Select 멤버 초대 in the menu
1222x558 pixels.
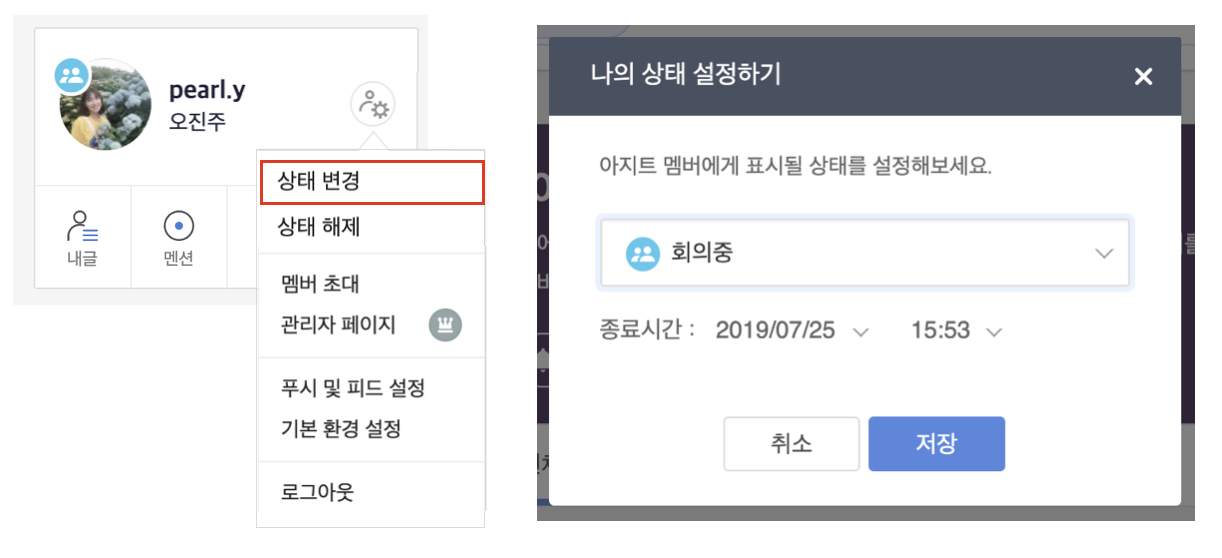pyautogui.click(x=320, y=285)
